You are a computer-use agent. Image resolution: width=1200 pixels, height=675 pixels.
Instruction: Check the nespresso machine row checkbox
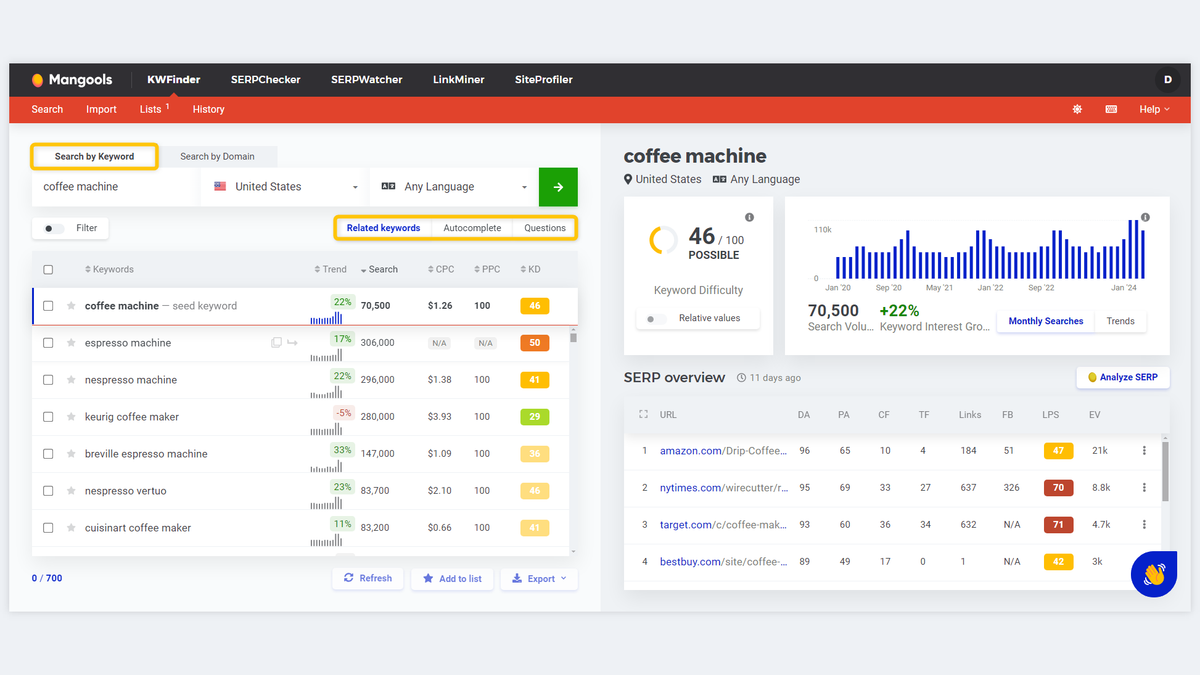(x=48, y=380)
